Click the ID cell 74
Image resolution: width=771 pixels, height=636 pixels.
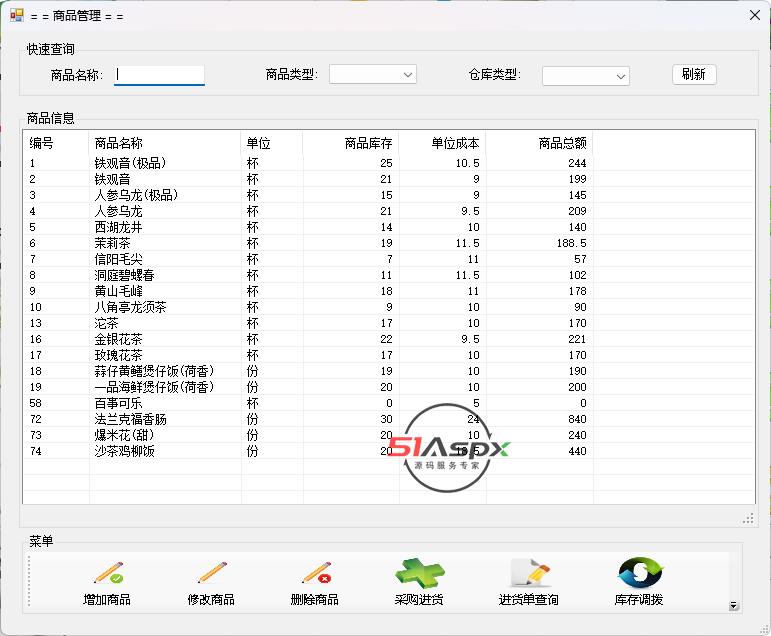[x=35, y=451]
